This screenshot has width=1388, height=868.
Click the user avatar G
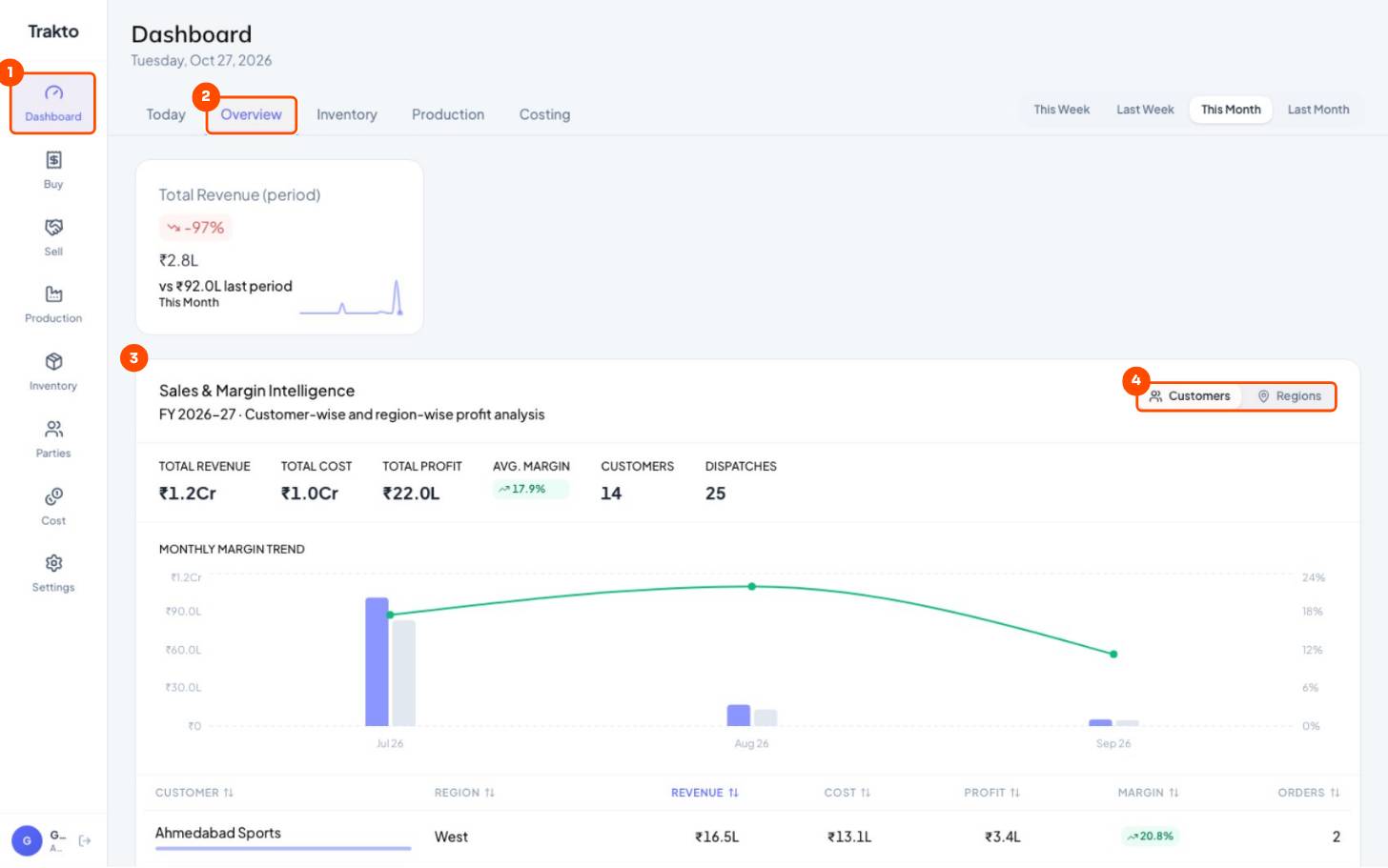click(x=27, y=840)
